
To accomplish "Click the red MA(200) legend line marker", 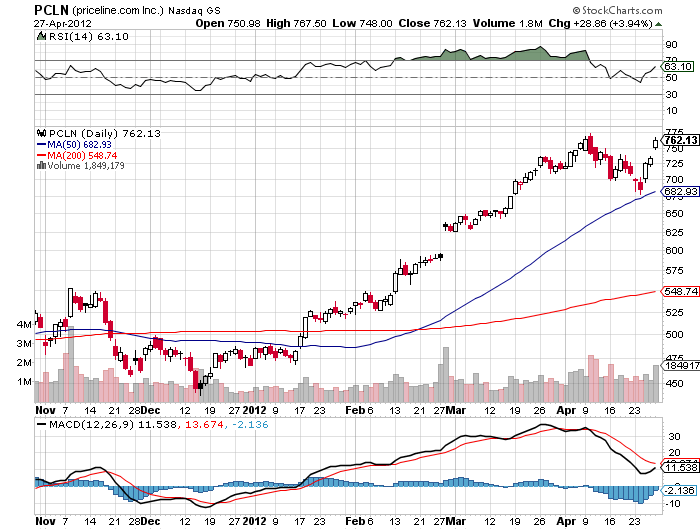I will tap(41, 156).
